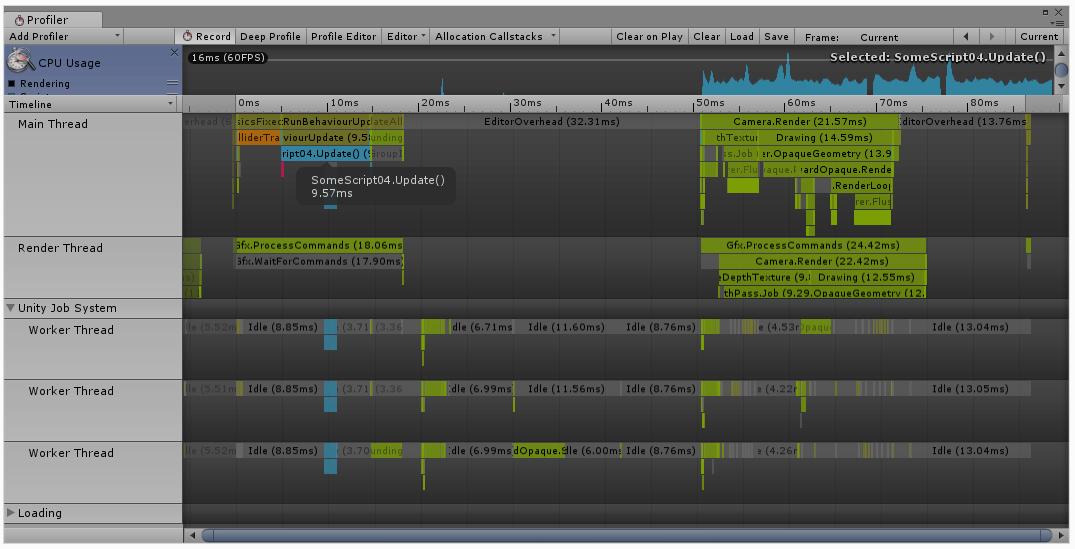Viewport: 1075px width, 549px height.
Task: Click the Profiler tab stopwatch icon
Action: click(x=19, y=20)
